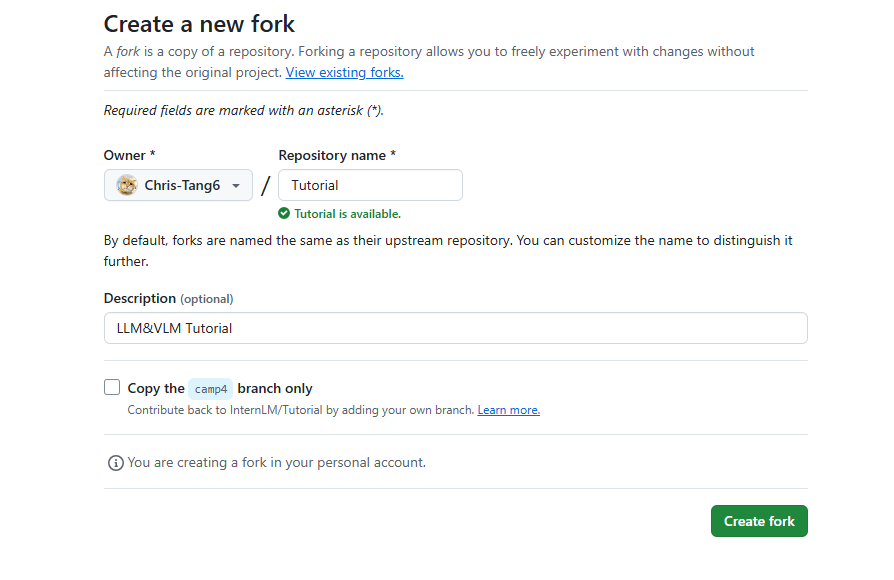Screen dimensions: 894x580
Task: Open the Owner dropdown caret
Action: 236,186
